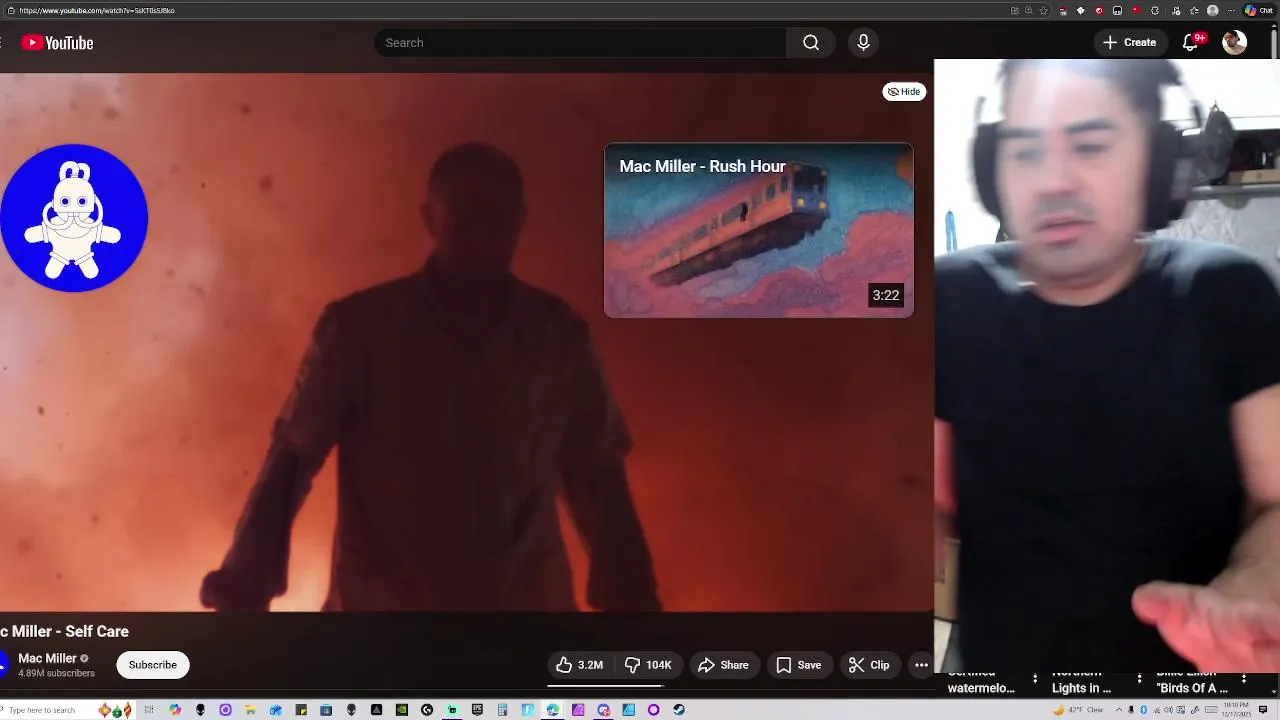1280x720 pixels.
Task: Click the verified badge beside Mac Miller
Action: tap(84, 658)
